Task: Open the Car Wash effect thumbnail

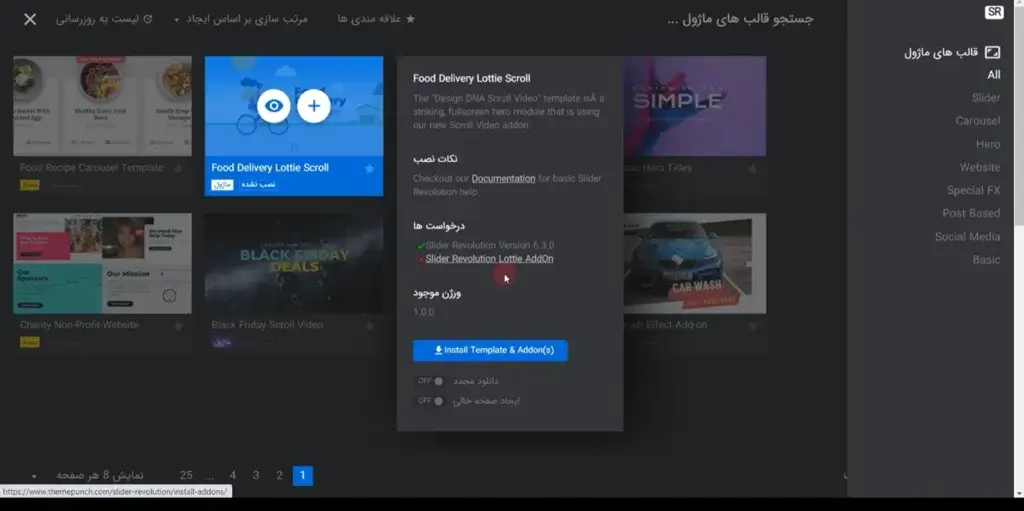Action: [x=695, y=263]
